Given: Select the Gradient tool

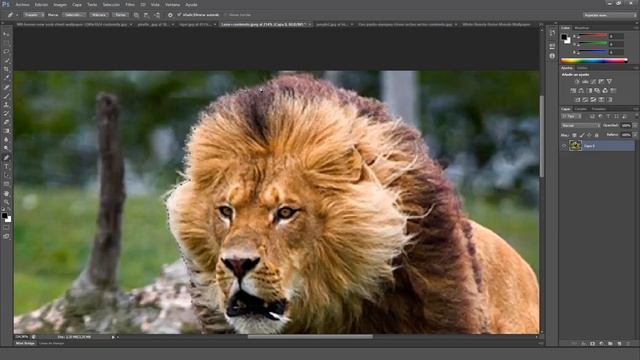Looking at the screenshot, I should click(x=6, y=131).
